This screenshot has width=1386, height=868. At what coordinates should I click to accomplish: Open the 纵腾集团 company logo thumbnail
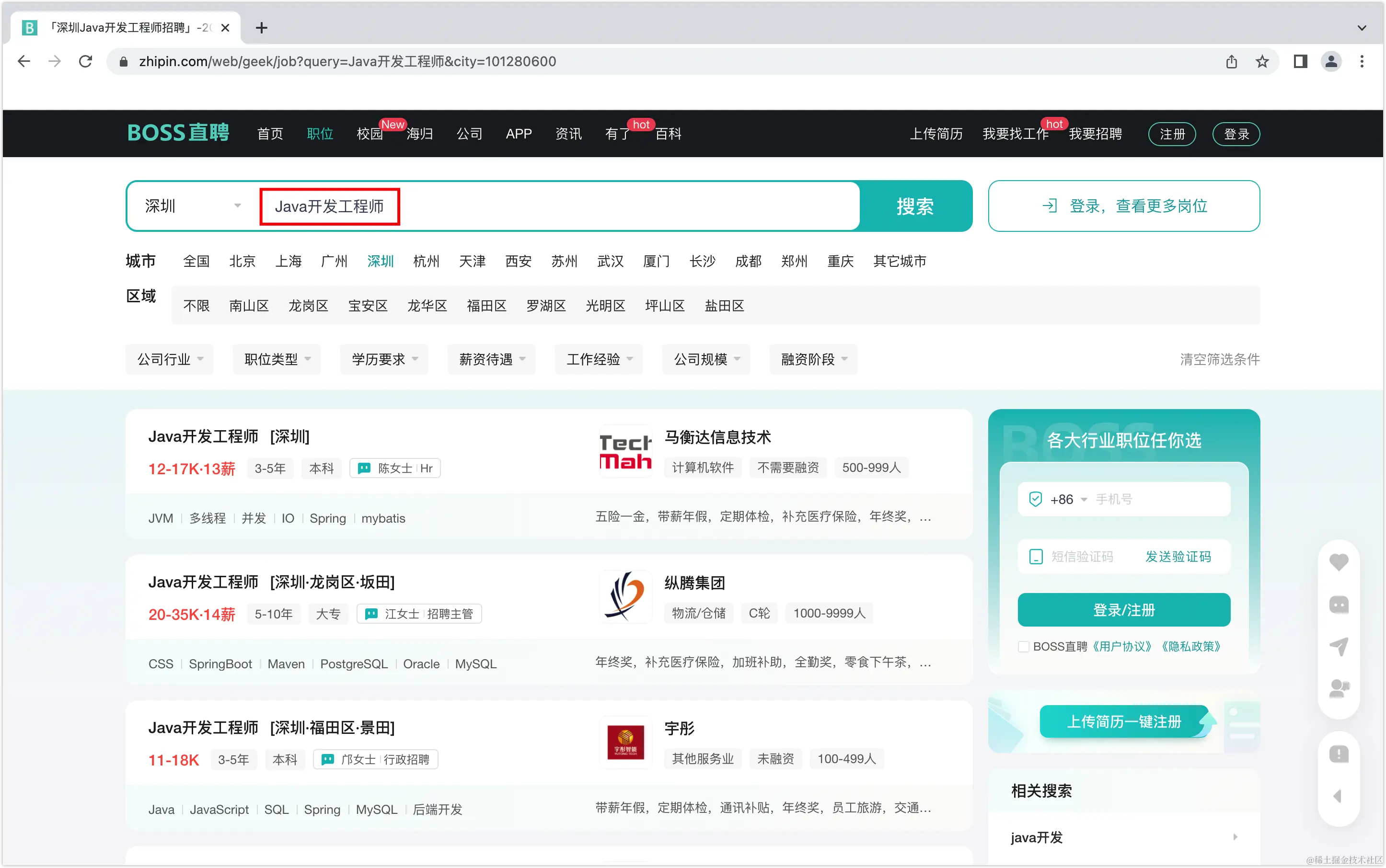click(x=625, y=597)
